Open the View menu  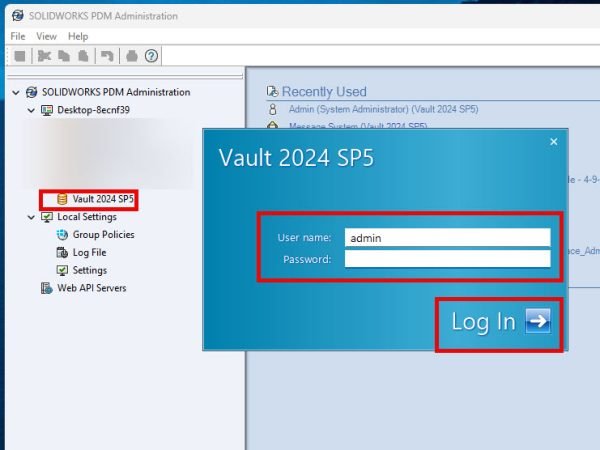pyautogui.click(x=46, y=36)
